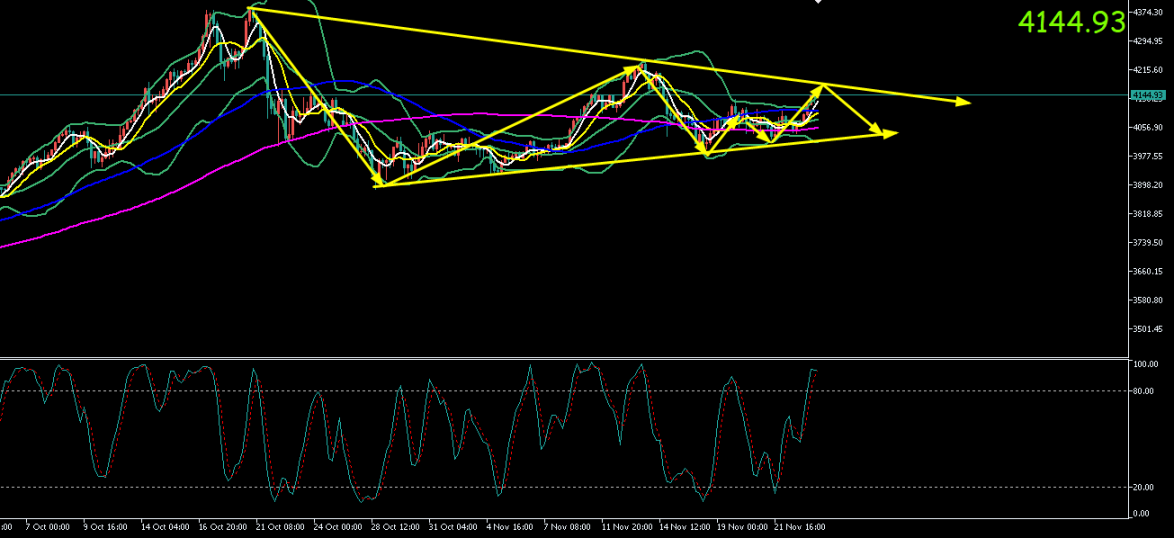The width and height of the screenshot is (1174, 538).
Task: Click the projected downward arrow's arrowhead
Action: 878,130
